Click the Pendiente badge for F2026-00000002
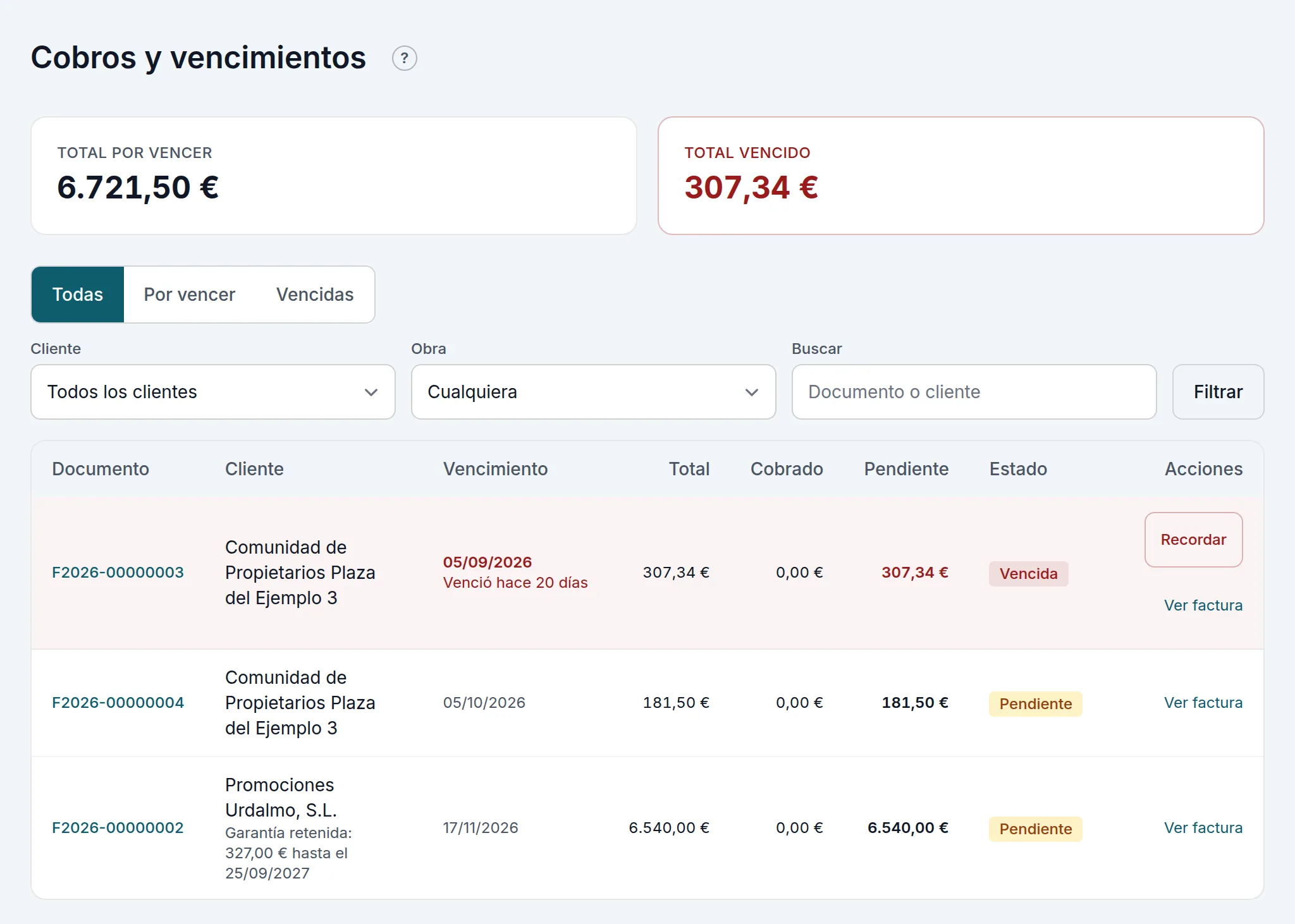This screenshot has width=1295, height=924. click(x=1035, y=829)
